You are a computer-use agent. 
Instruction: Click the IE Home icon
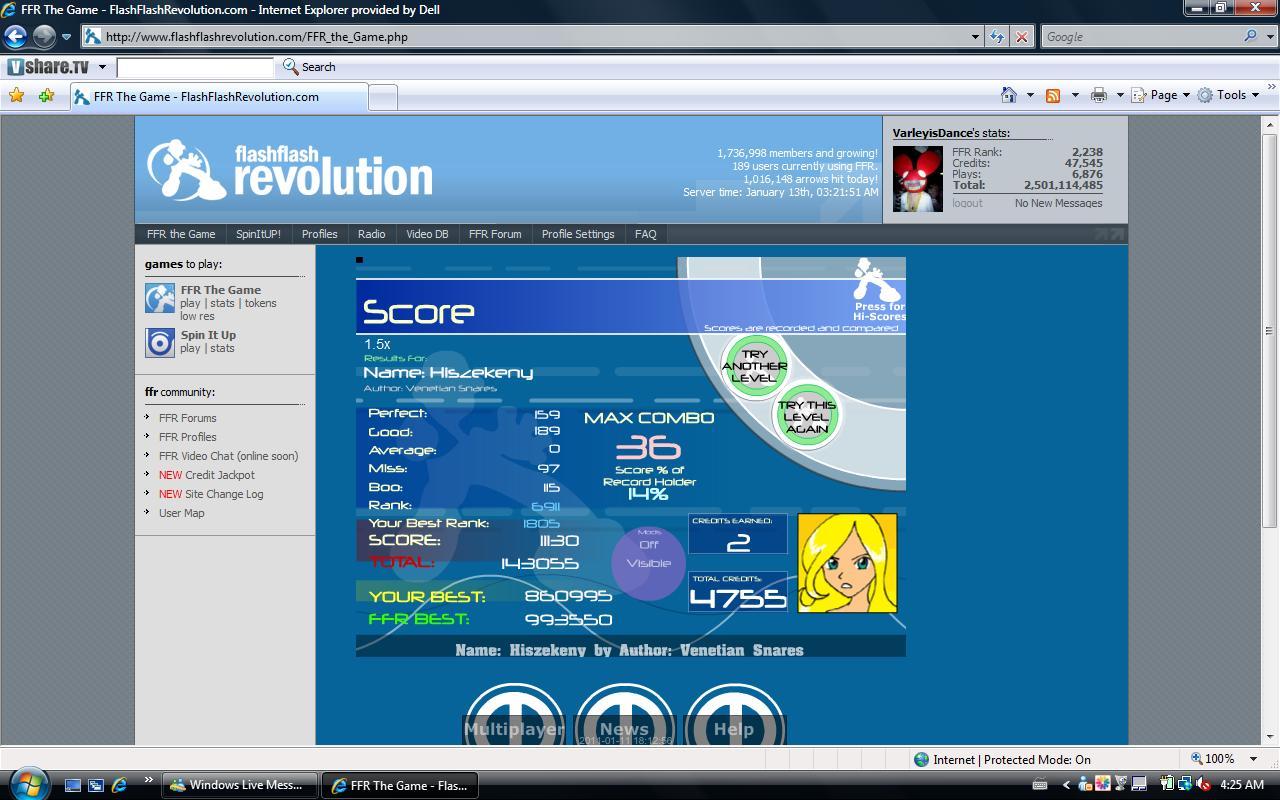click(x=1009, y=95)
